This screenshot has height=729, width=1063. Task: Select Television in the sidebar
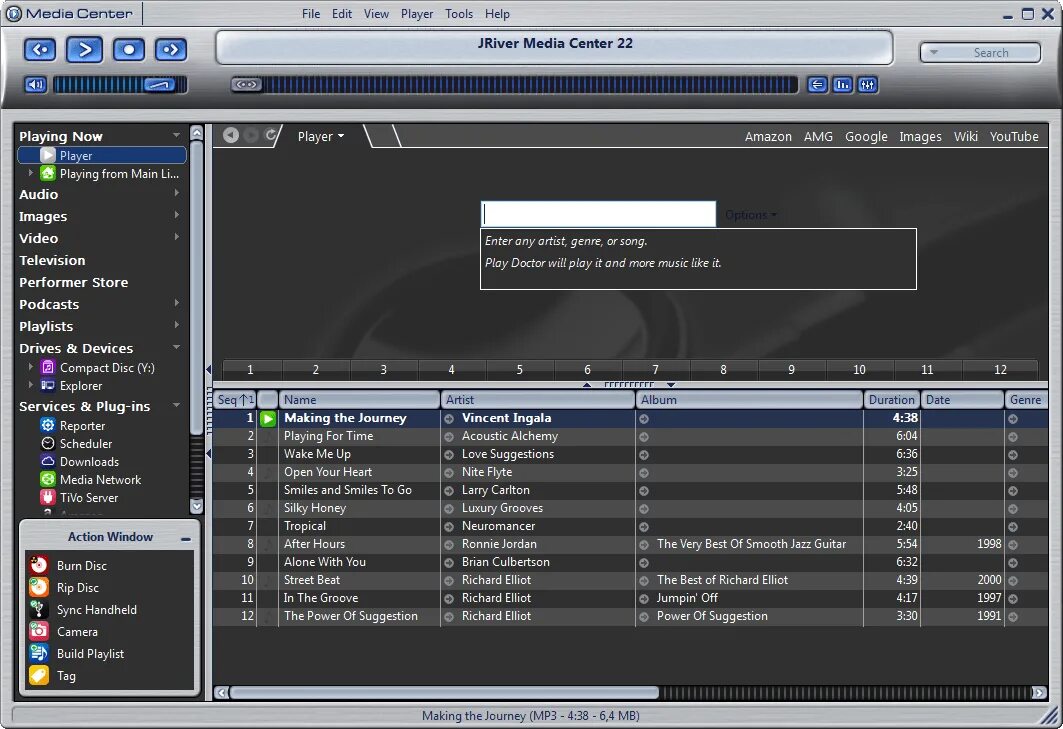(52, 260)
